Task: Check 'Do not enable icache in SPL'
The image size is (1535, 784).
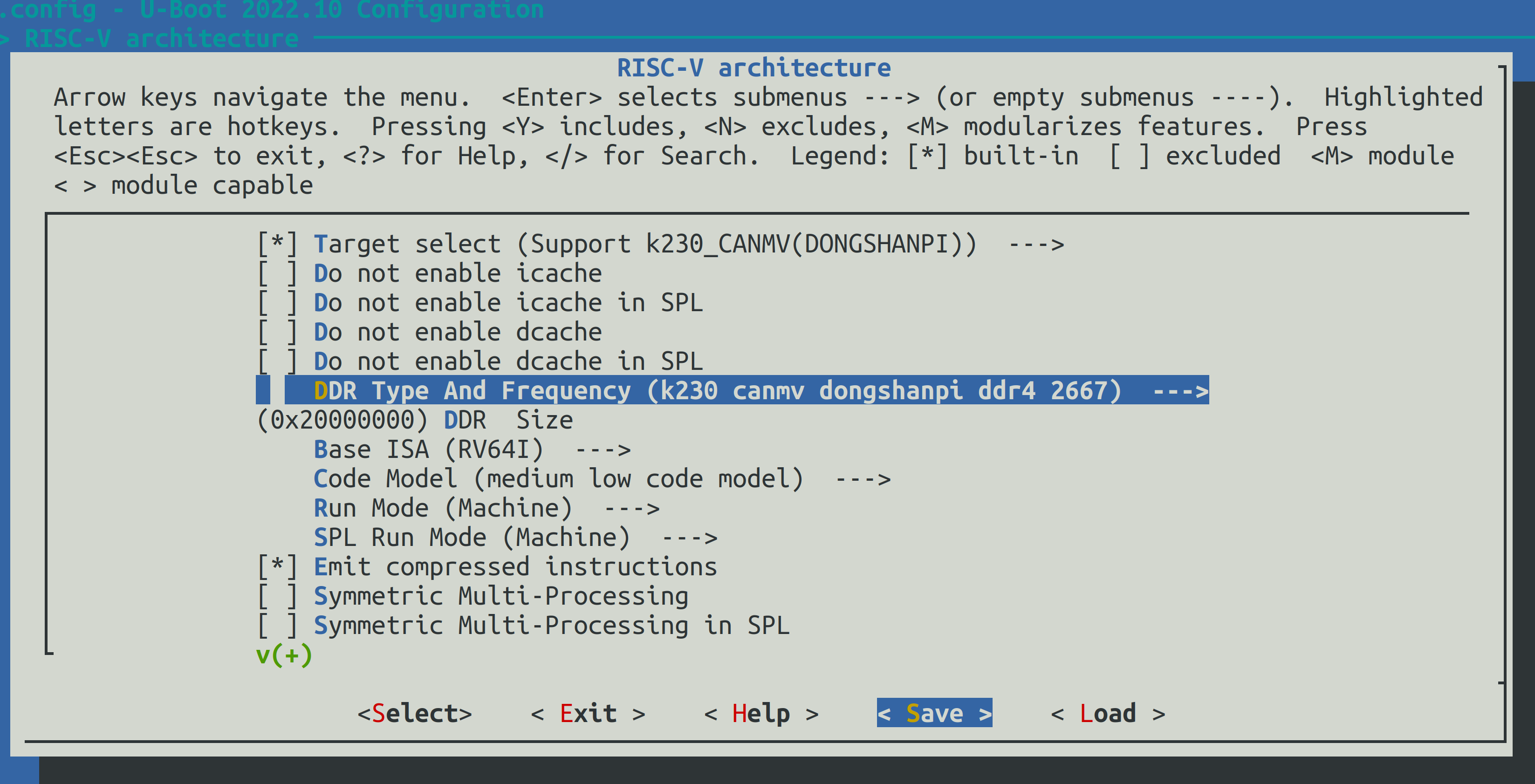Action: (x=277, y=303)
